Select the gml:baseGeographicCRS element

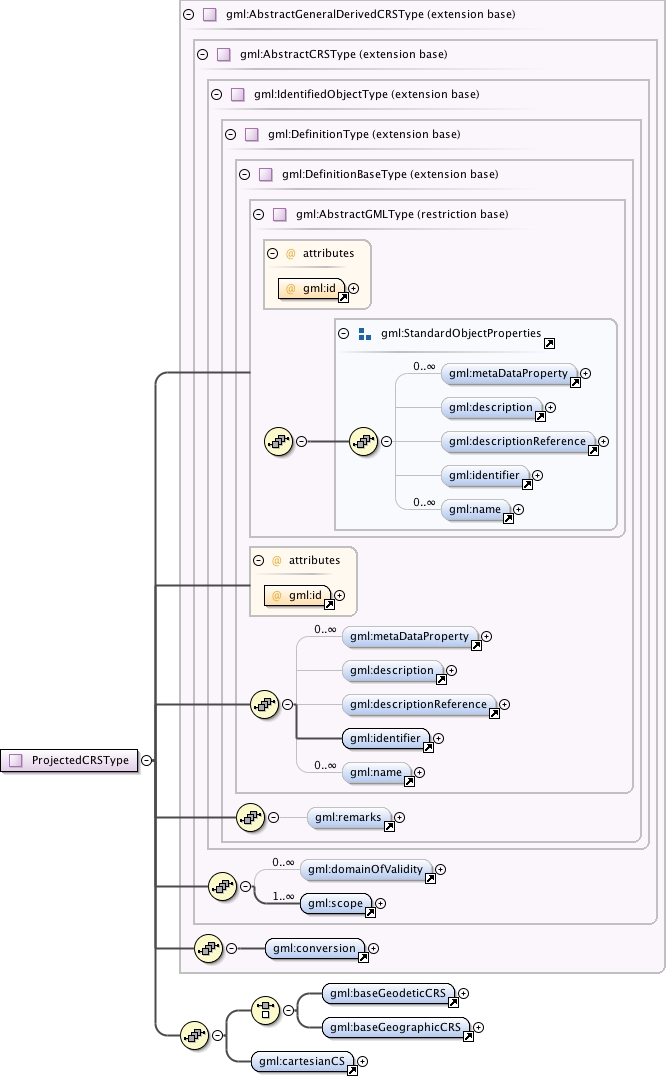coord(396,1028)
